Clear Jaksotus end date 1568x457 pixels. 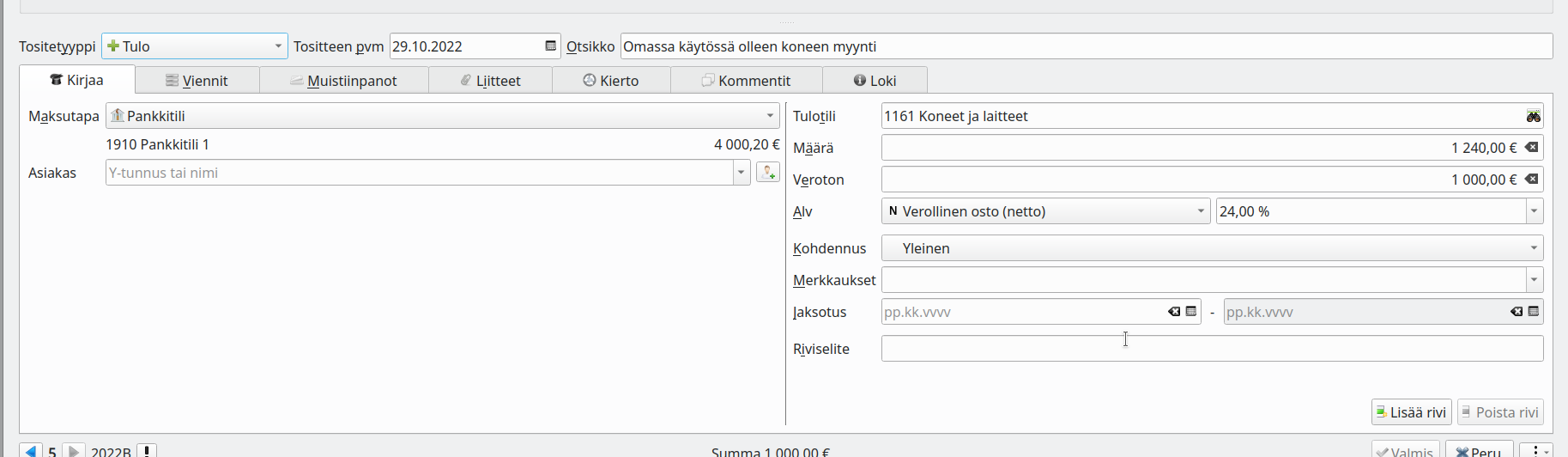pyautogui.click(x=1517, y=312)
